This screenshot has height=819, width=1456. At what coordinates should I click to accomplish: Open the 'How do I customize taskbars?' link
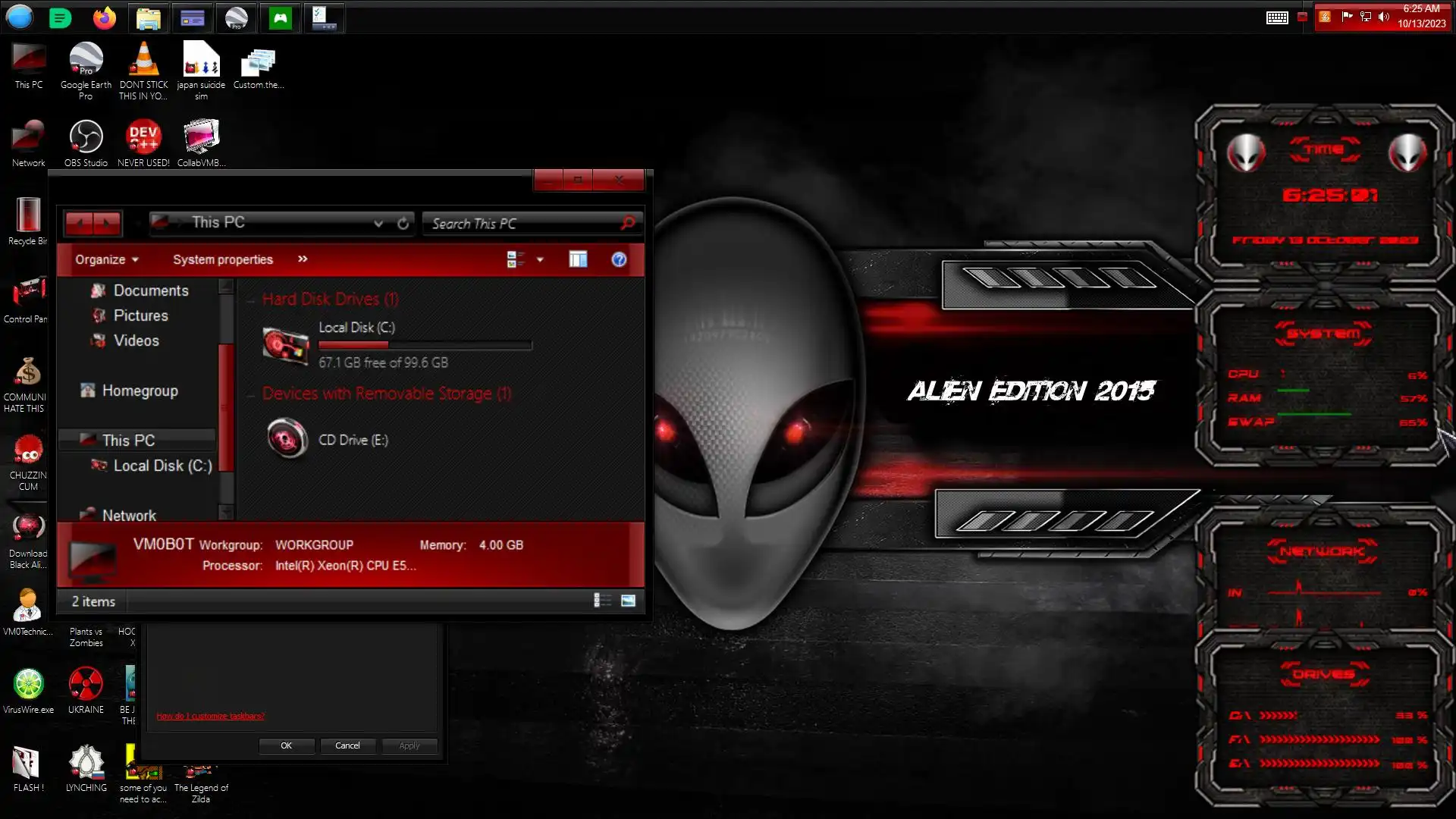click(x=210, y=716)
